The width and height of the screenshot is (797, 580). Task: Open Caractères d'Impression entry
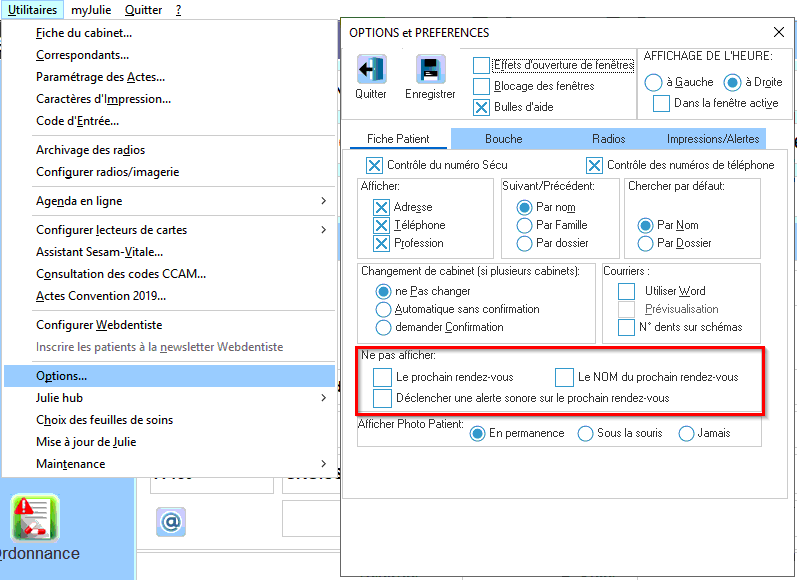(x=169, y=99)
